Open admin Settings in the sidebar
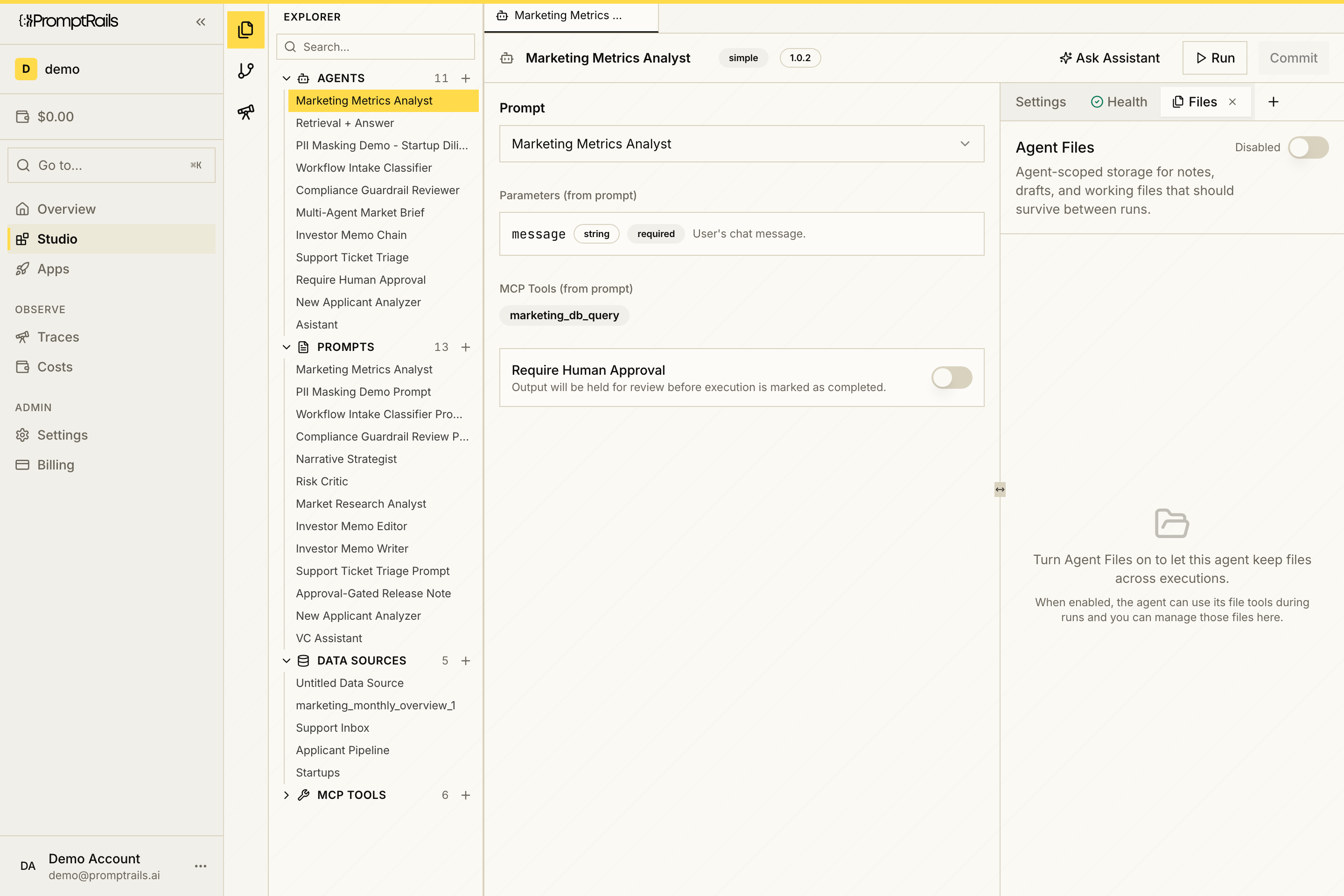The width and height of the screenshot is (1344, 896). 112,435
